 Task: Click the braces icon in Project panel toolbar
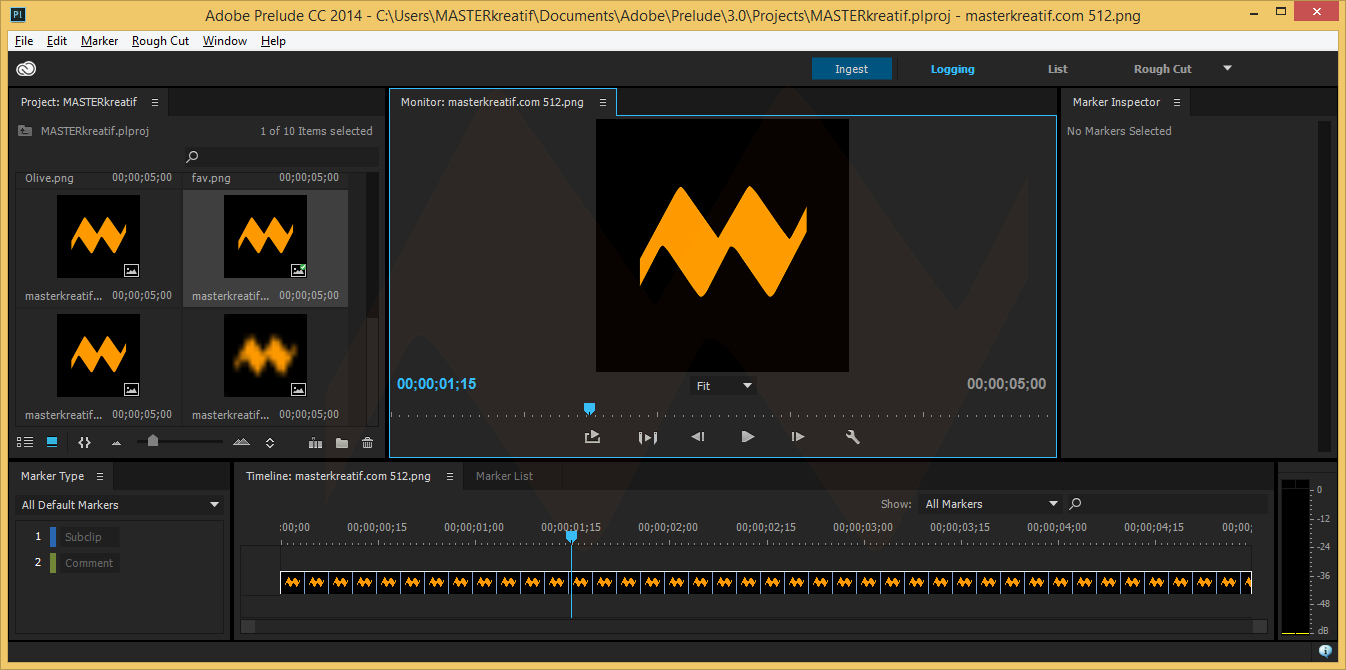click(x=84, y=442)
